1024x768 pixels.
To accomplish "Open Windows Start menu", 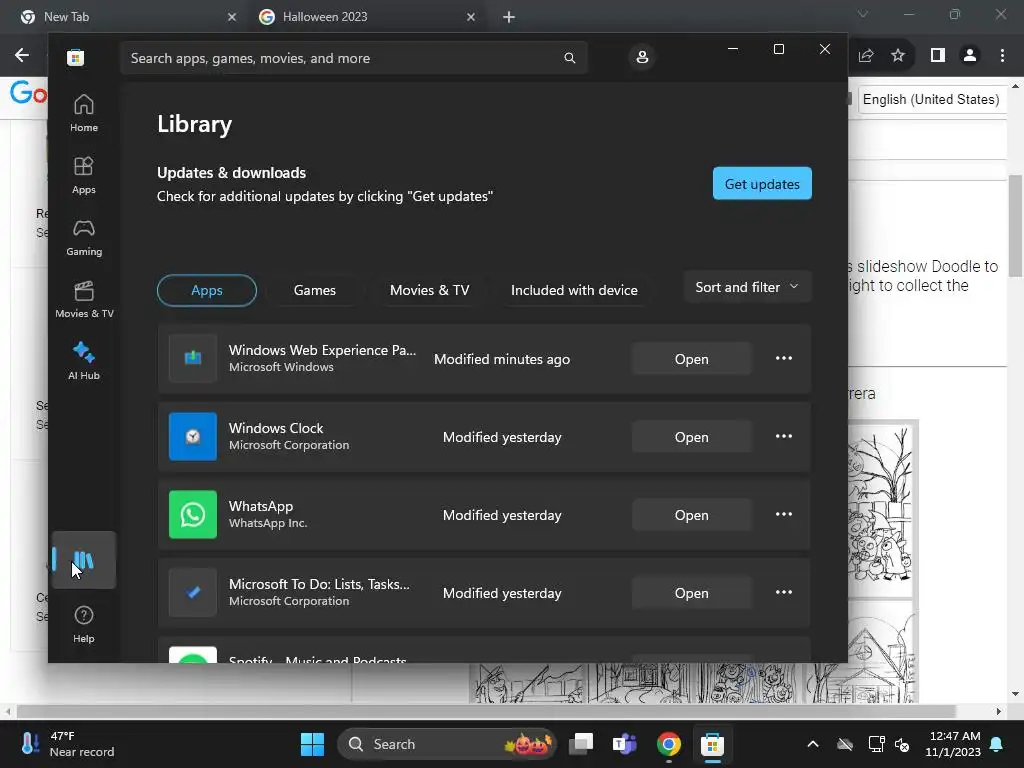I will [x=312, y=744].
